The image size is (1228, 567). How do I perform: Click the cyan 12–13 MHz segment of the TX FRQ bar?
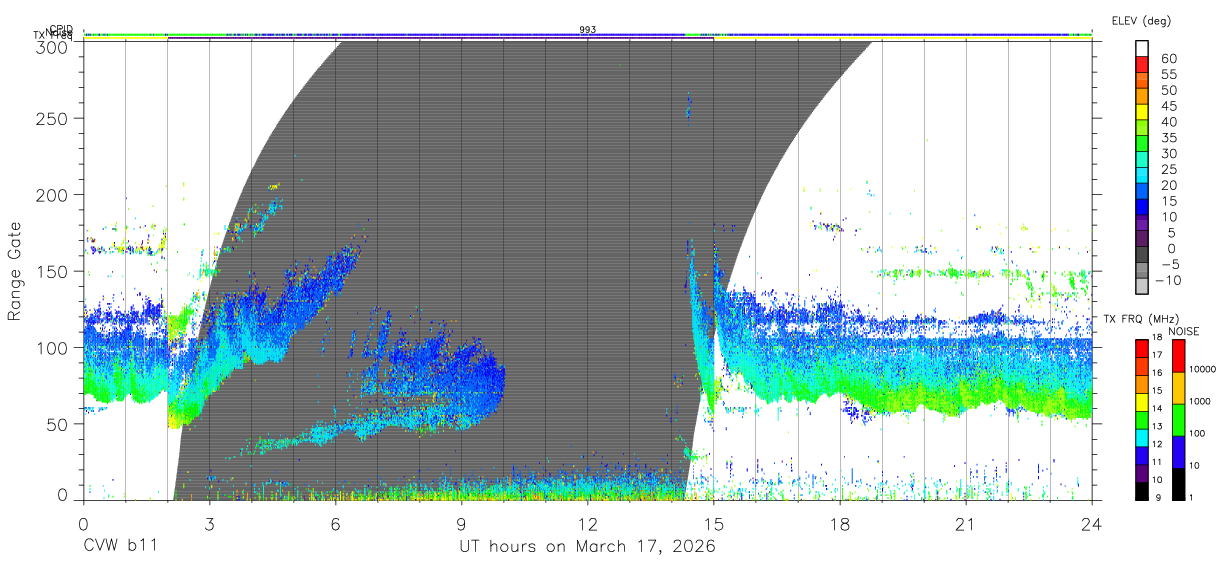tap(1141, 438)
